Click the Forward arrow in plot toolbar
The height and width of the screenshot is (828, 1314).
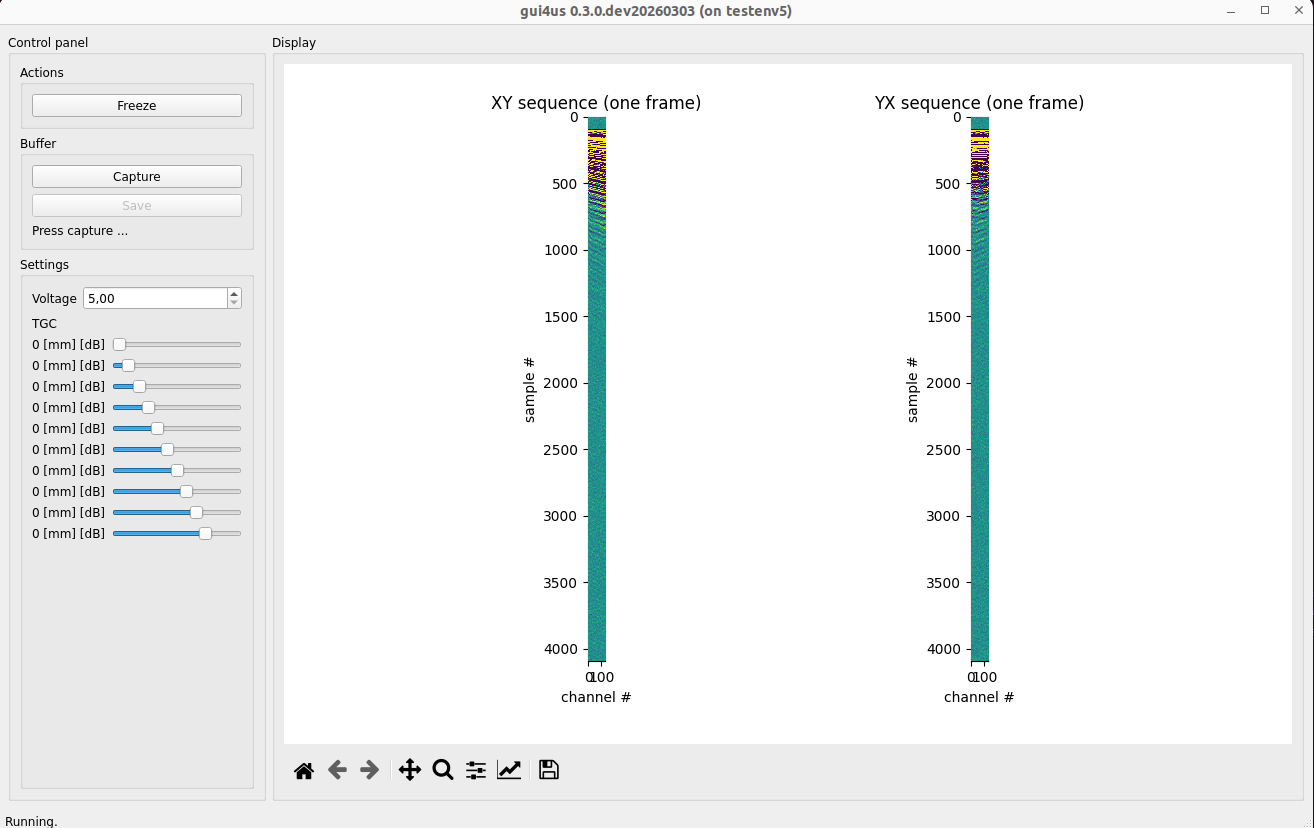369,770
